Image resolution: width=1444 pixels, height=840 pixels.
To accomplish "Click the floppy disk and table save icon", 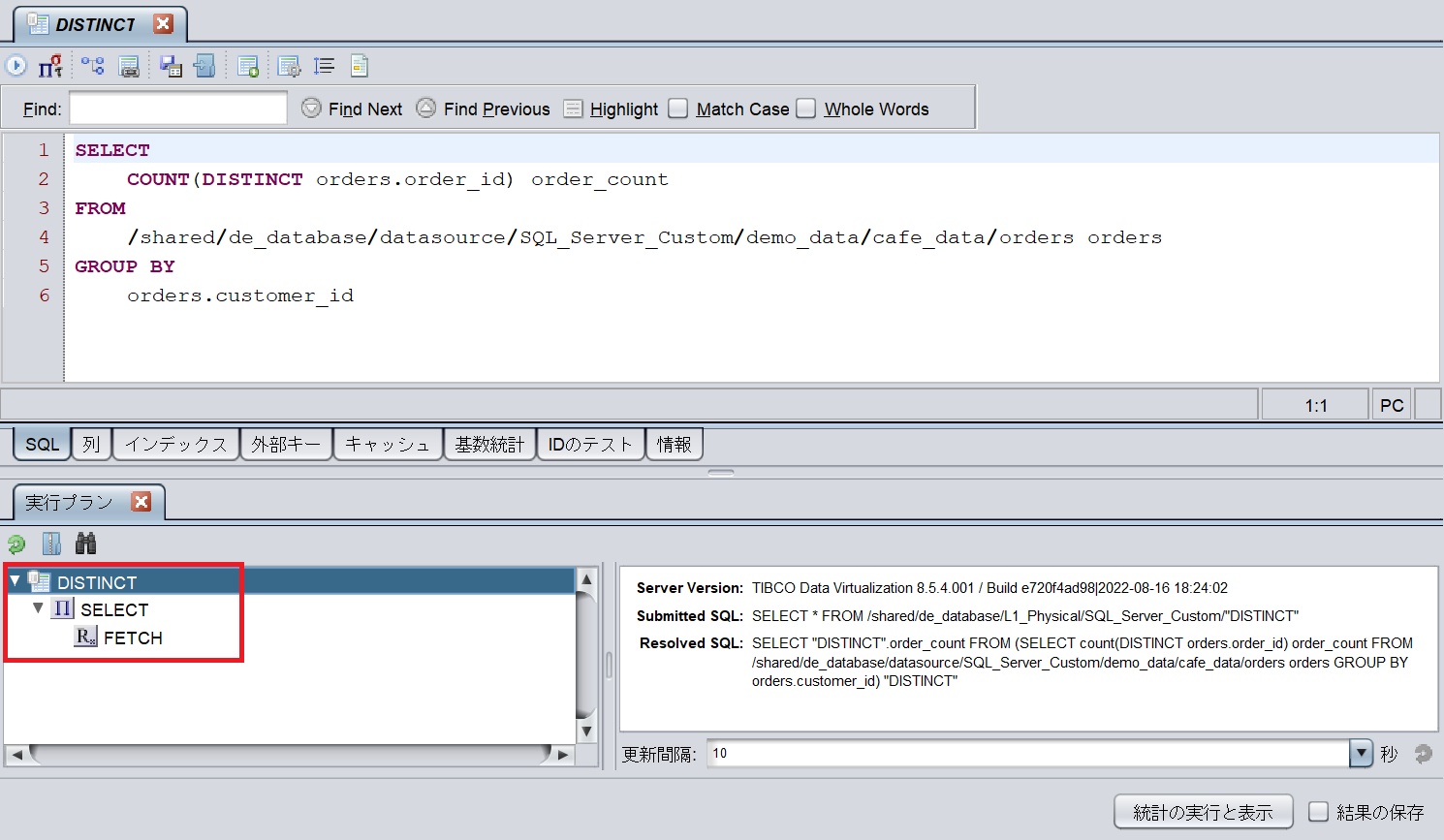I will 171,66.
